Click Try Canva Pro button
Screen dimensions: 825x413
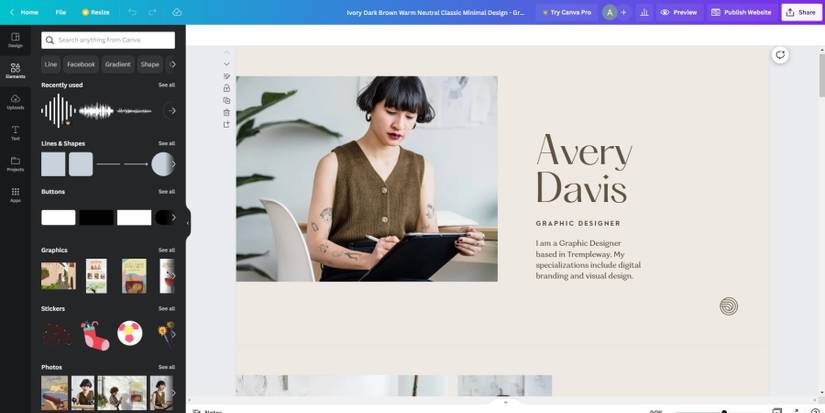[x=567, y=12]
